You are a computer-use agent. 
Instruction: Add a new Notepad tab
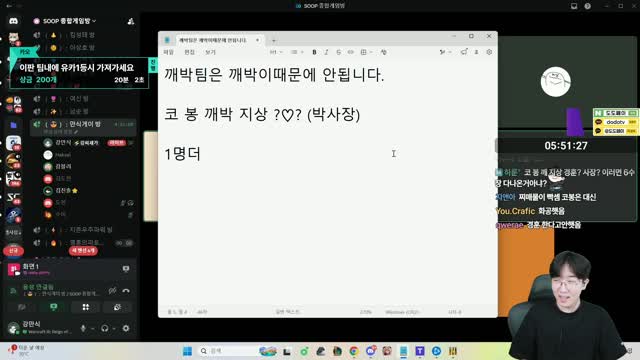click(273, 40)
